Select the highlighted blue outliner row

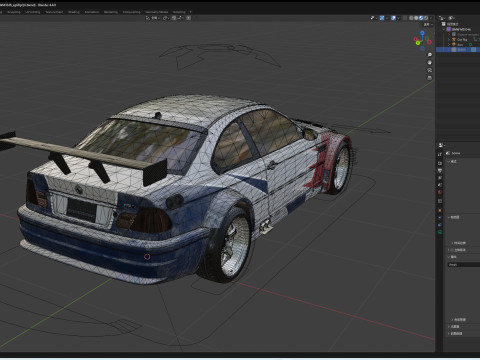tap(458, 50)
